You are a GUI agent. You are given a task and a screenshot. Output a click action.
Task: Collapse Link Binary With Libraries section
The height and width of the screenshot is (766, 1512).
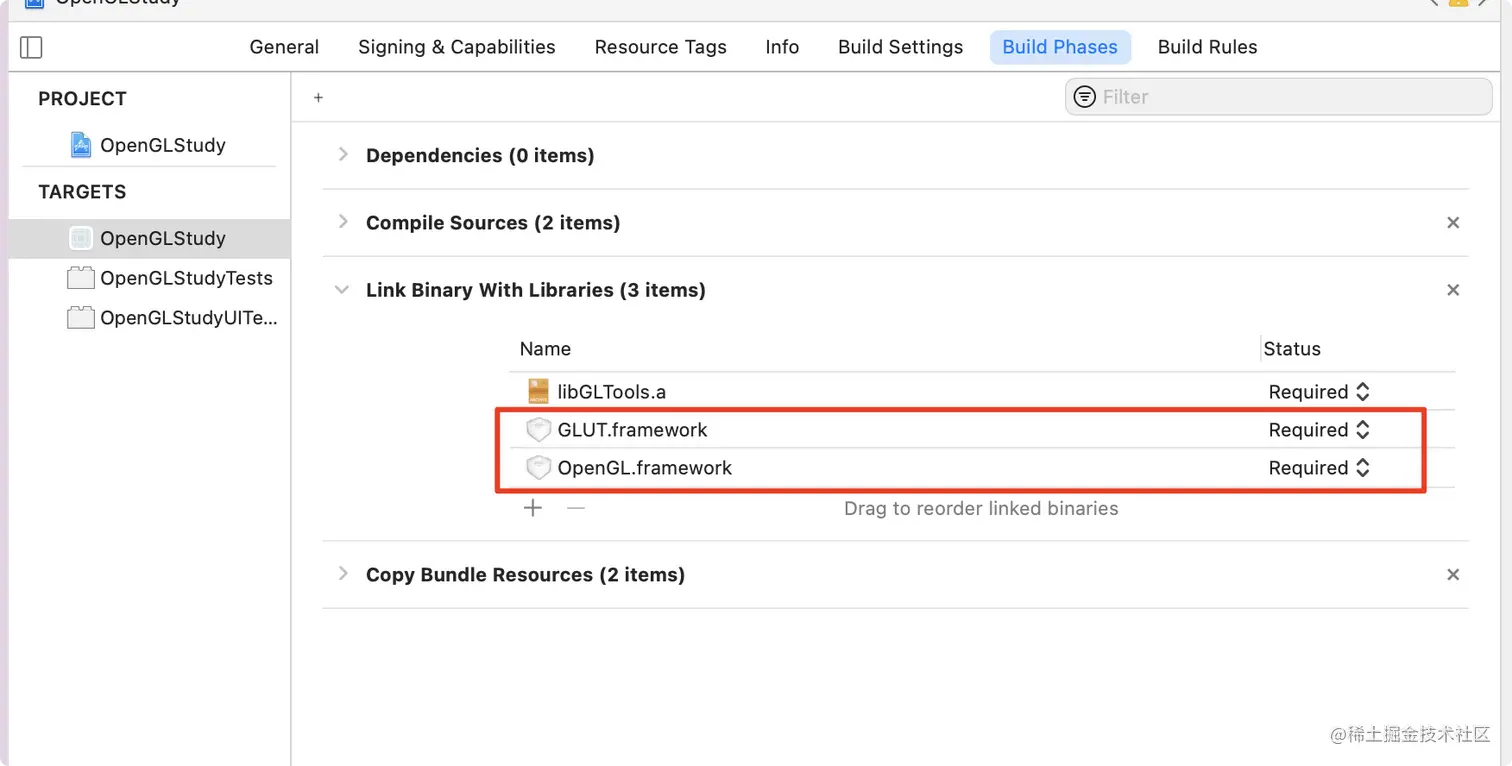[343, 290]
